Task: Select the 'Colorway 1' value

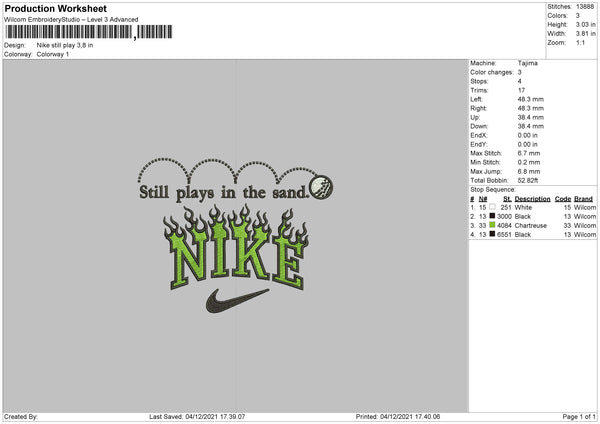Action: tap(53, 54)
